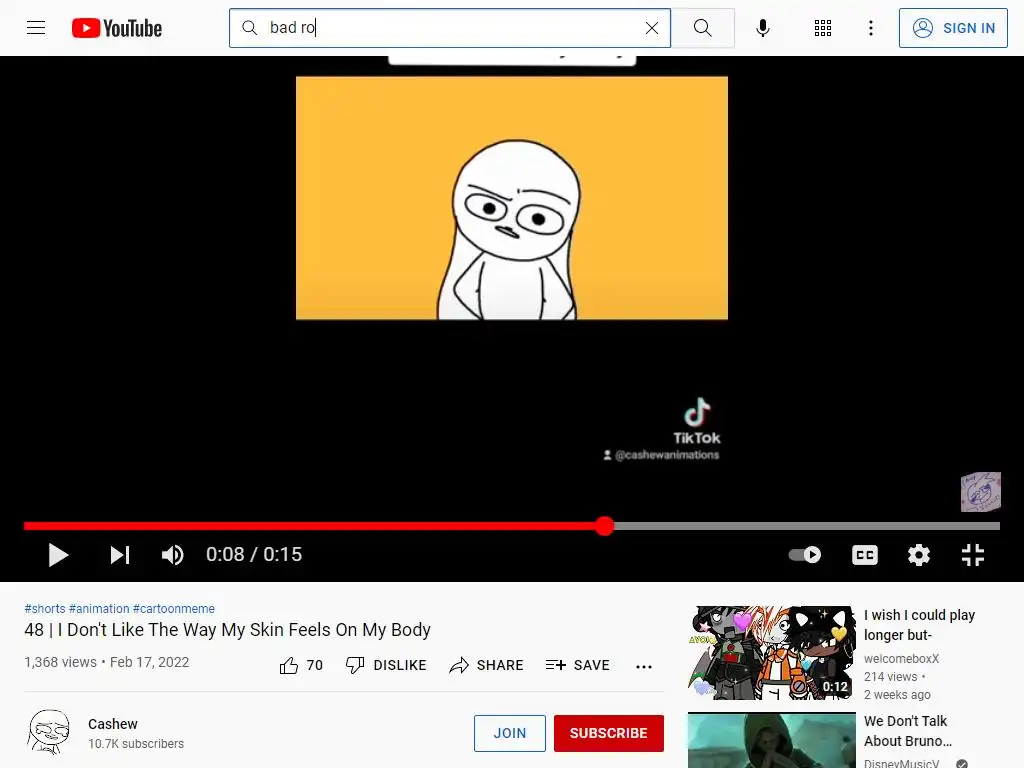Open the Cashew channel avatar

[x=48, y=732]
